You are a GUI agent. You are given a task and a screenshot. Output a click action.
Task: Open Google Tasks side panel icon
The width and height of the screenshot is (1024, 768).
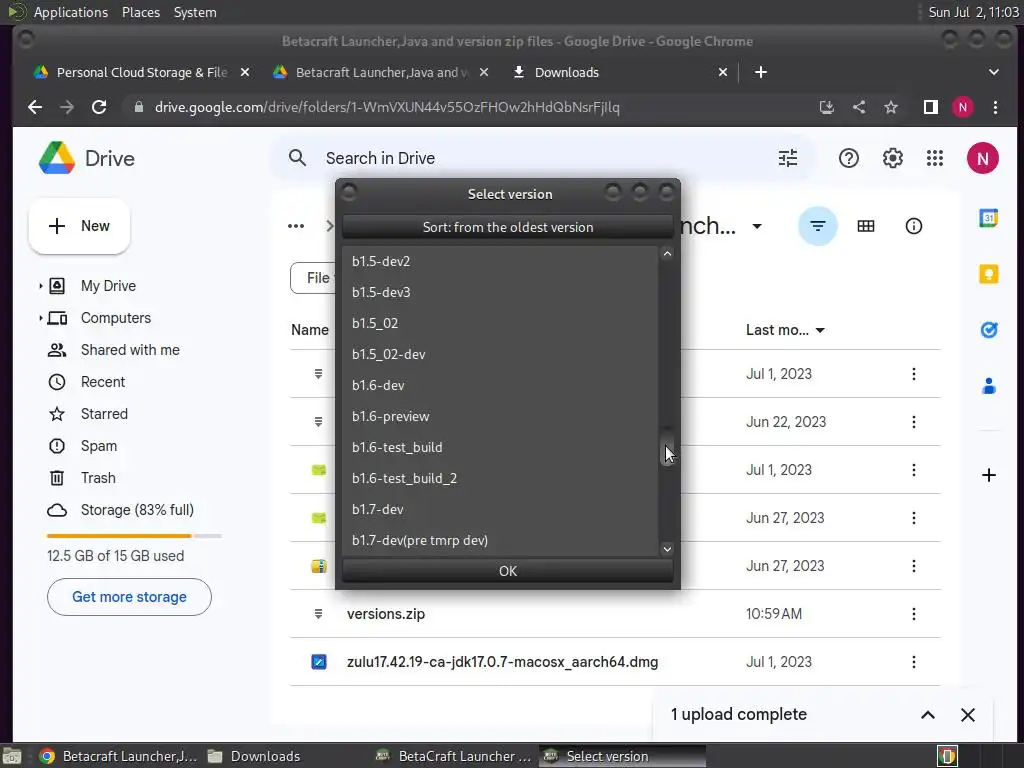988,330
